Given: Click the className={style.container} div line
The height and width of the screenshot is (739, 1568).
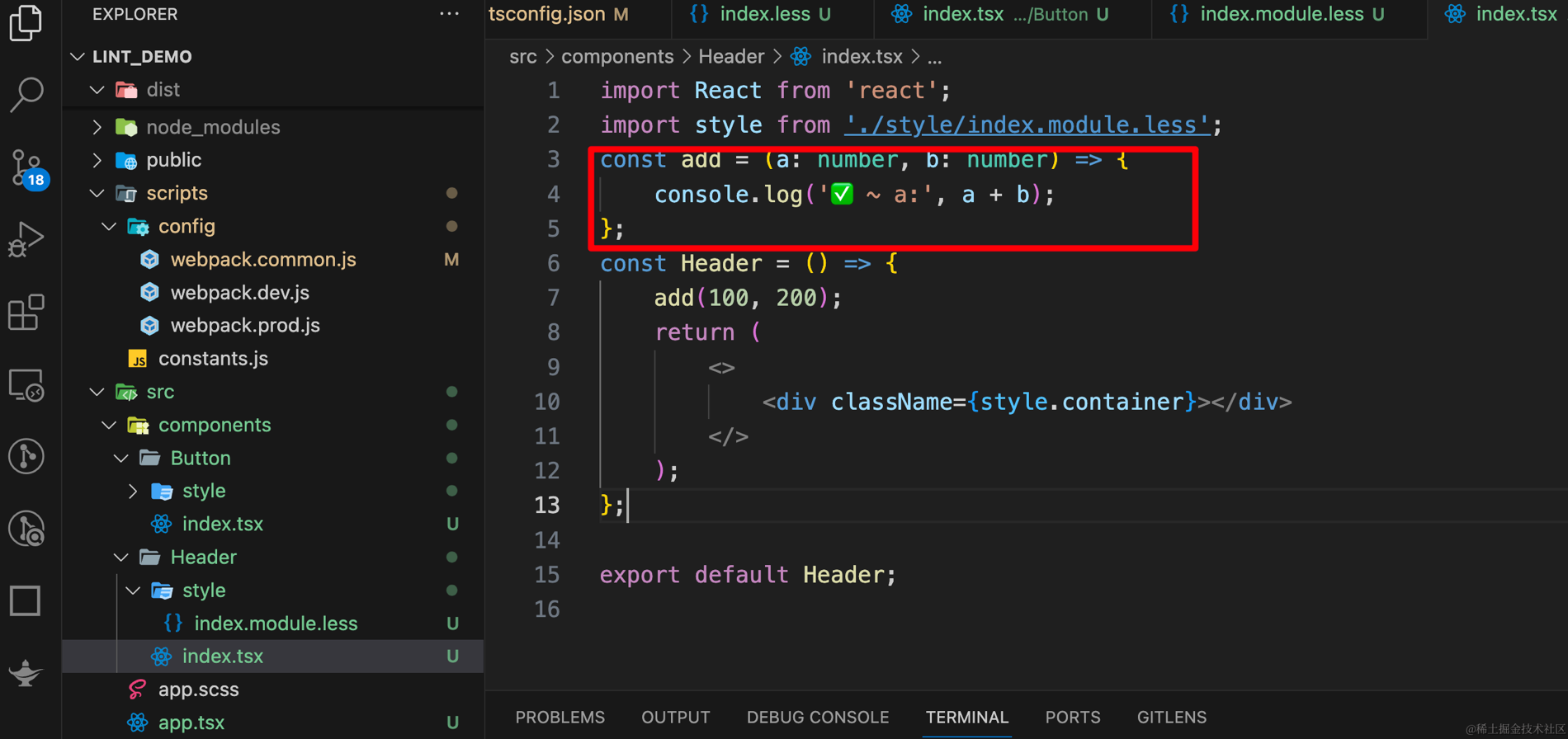Looking at the screenshot, I should coord(1027,402).
